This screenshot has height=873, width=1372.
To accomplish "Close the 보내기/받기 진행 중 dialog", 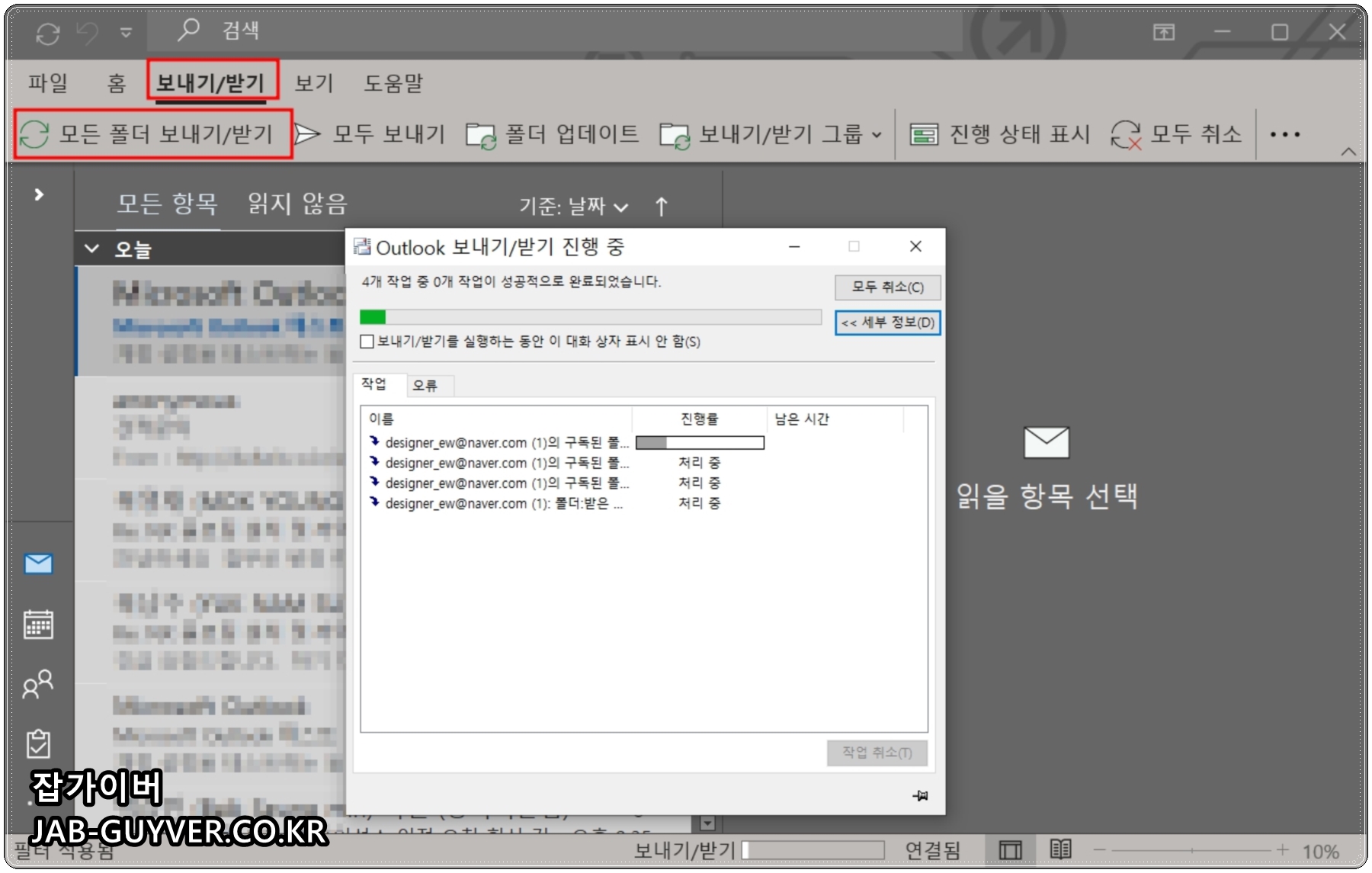I will coord(915,246).
